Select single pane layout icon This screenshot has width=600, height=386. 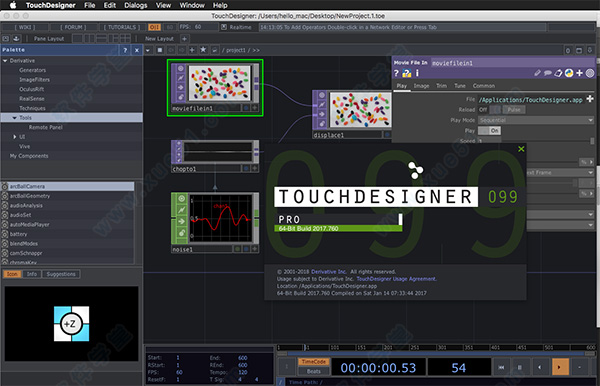tap(77, 39)
